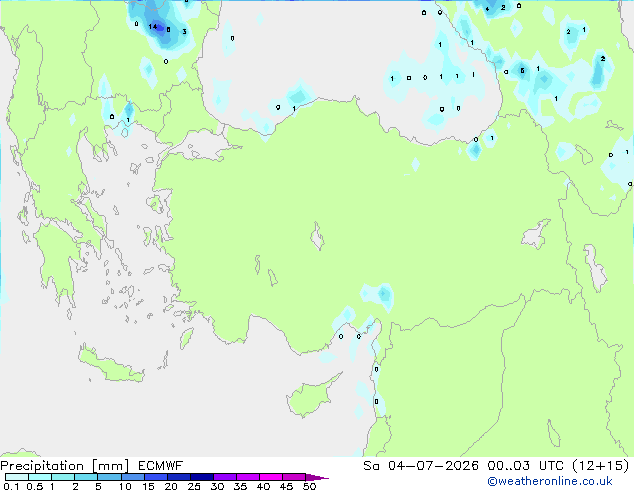Screen dimensions: 634x490
Task: Select the 20–25 mm legend color box
Action: (x=178, y=477)
